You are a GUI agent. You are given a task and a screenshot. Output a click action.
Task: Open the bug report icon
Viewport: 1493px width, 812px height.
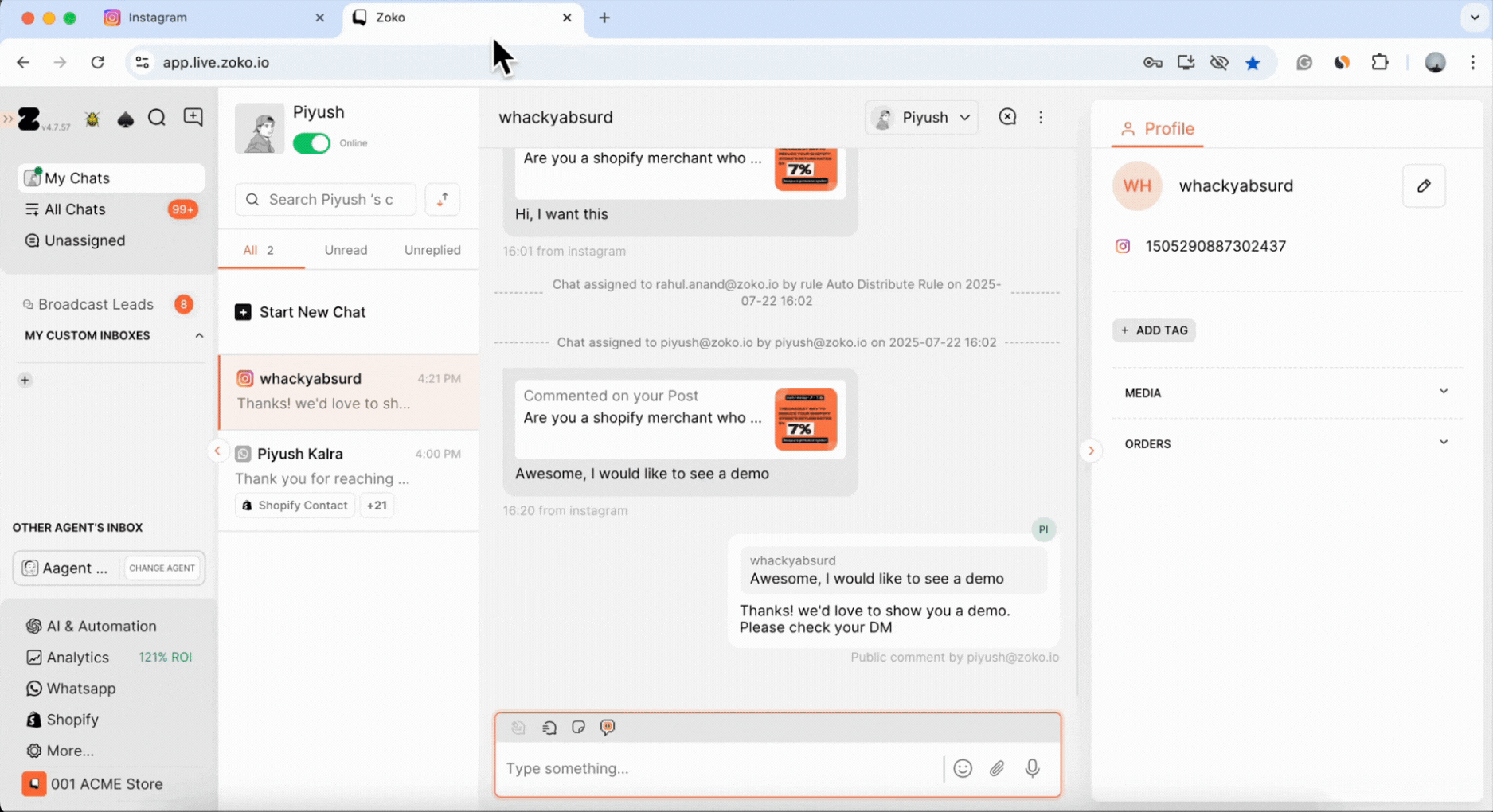pyautogui.click(x=92, y=119)
